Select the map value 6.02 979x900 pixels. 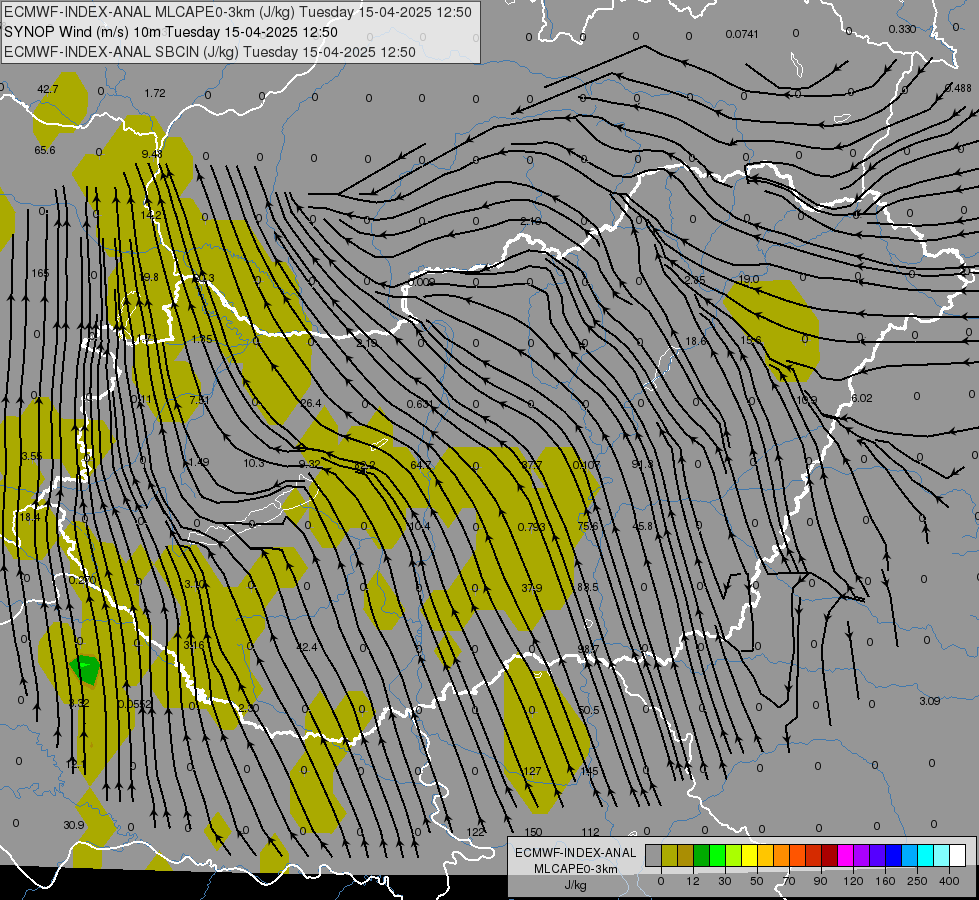click(862, 398)
